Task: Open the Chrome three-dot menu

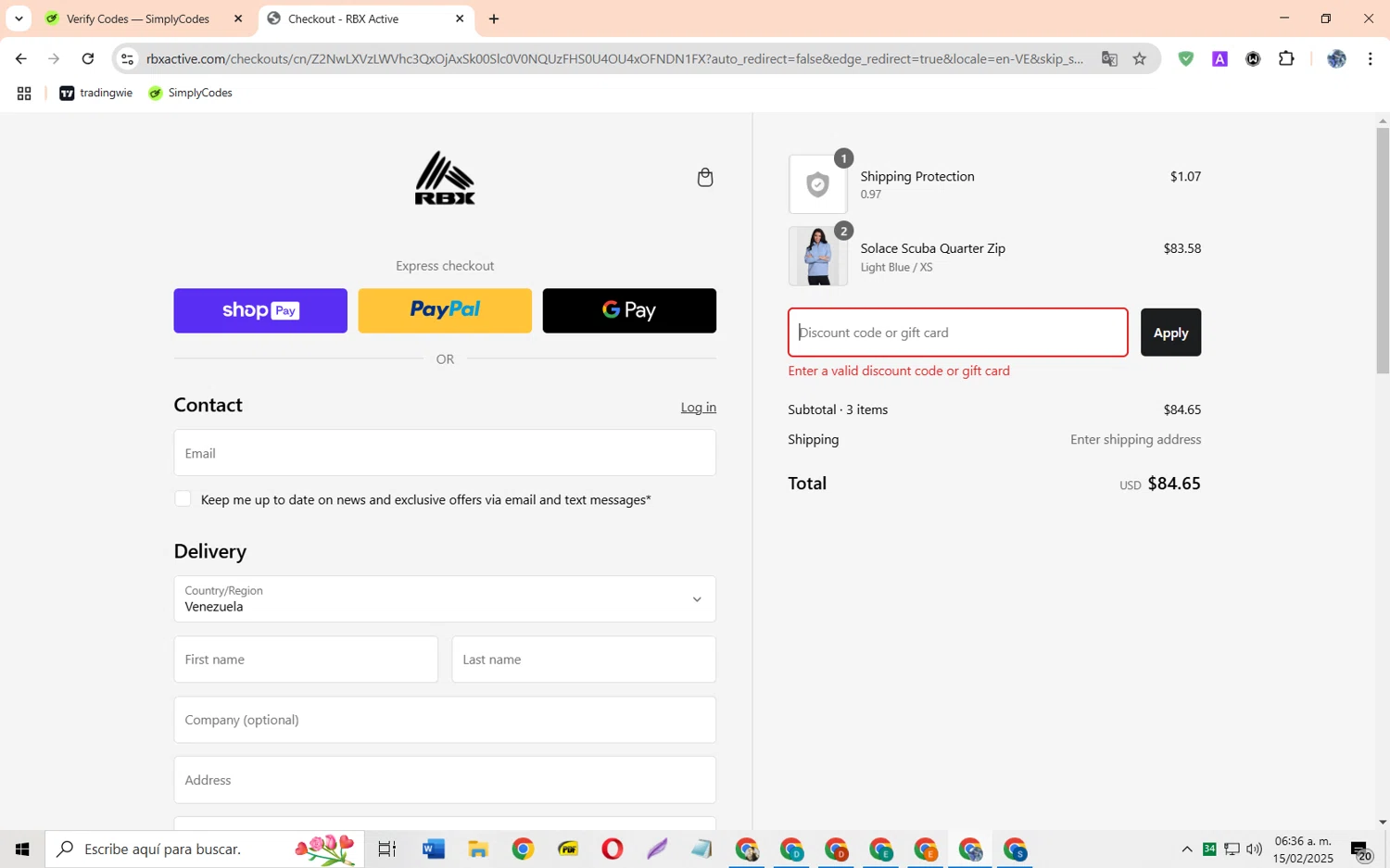Action: pyautogui.click(x=1370, y=58)
